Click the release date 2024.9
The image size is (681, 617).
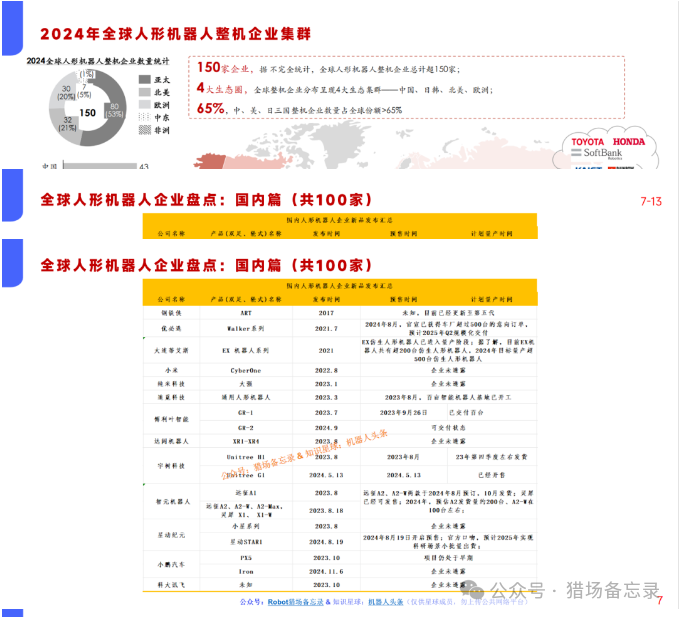click(x=326, y=428)
